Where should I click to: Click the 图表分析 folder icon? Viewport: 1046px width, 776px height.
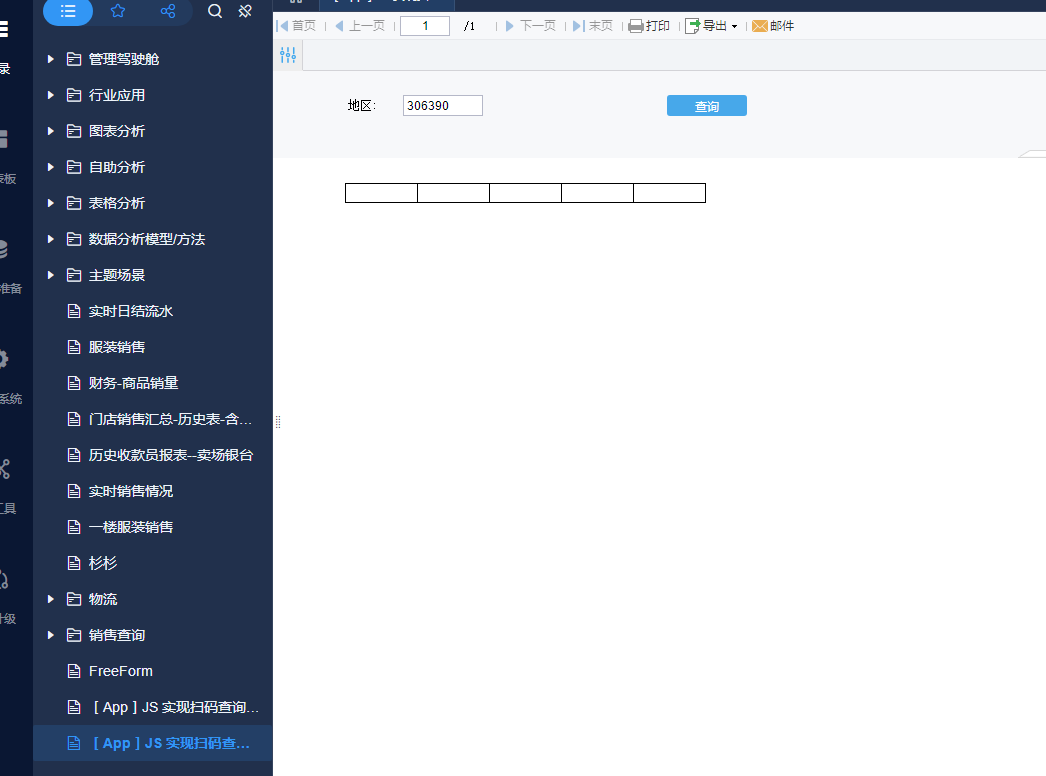tap(74, 131)
